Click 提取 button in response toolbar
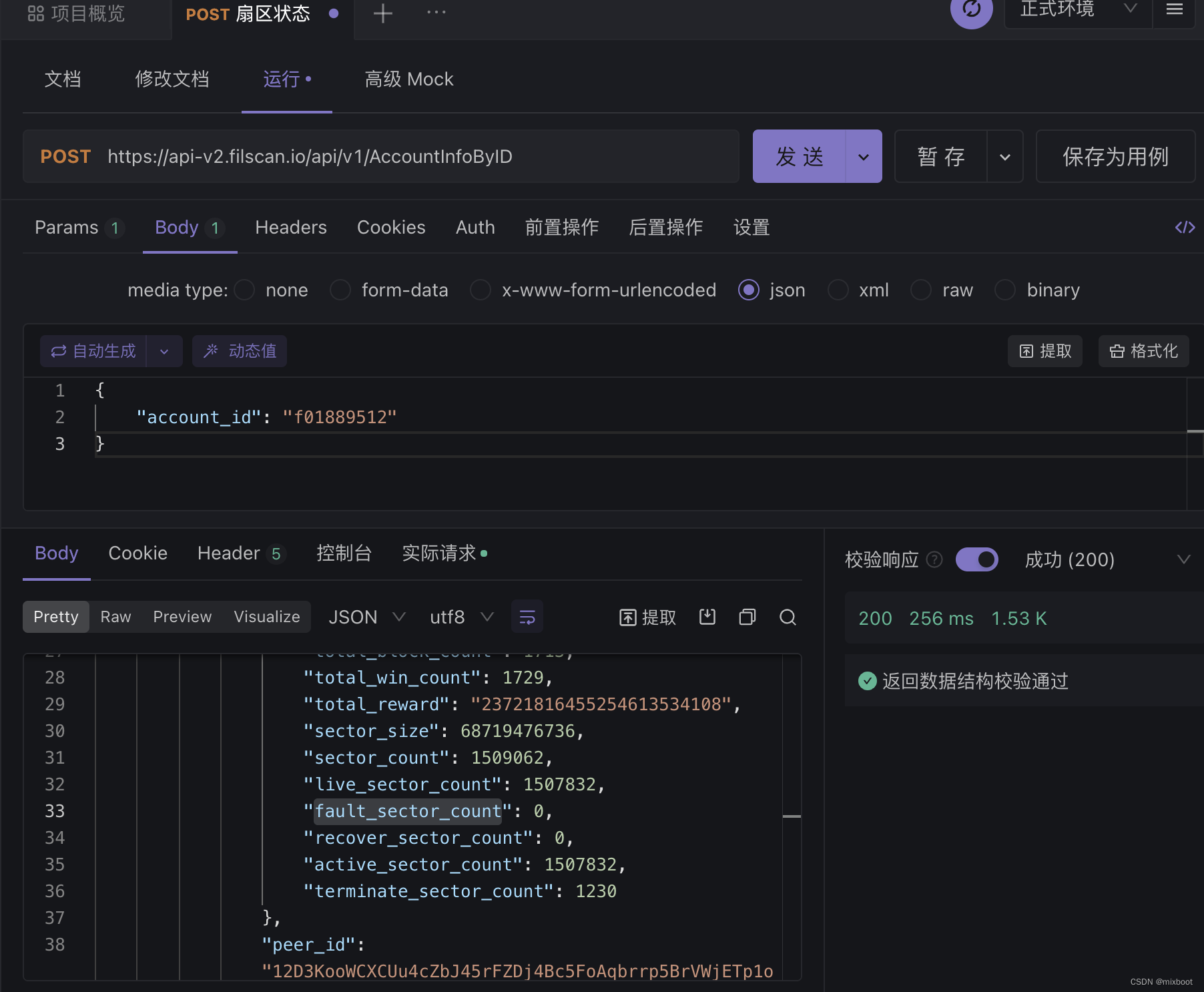This screenshot has height=992, width=1204. coord(647,617)
